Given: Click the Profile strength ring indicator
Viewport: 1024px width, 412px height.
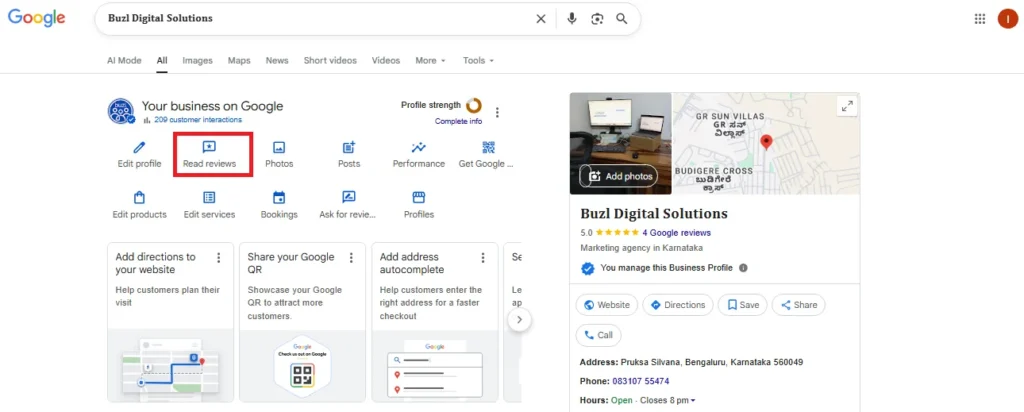Looking at the screenshot, I should point(473,105).
